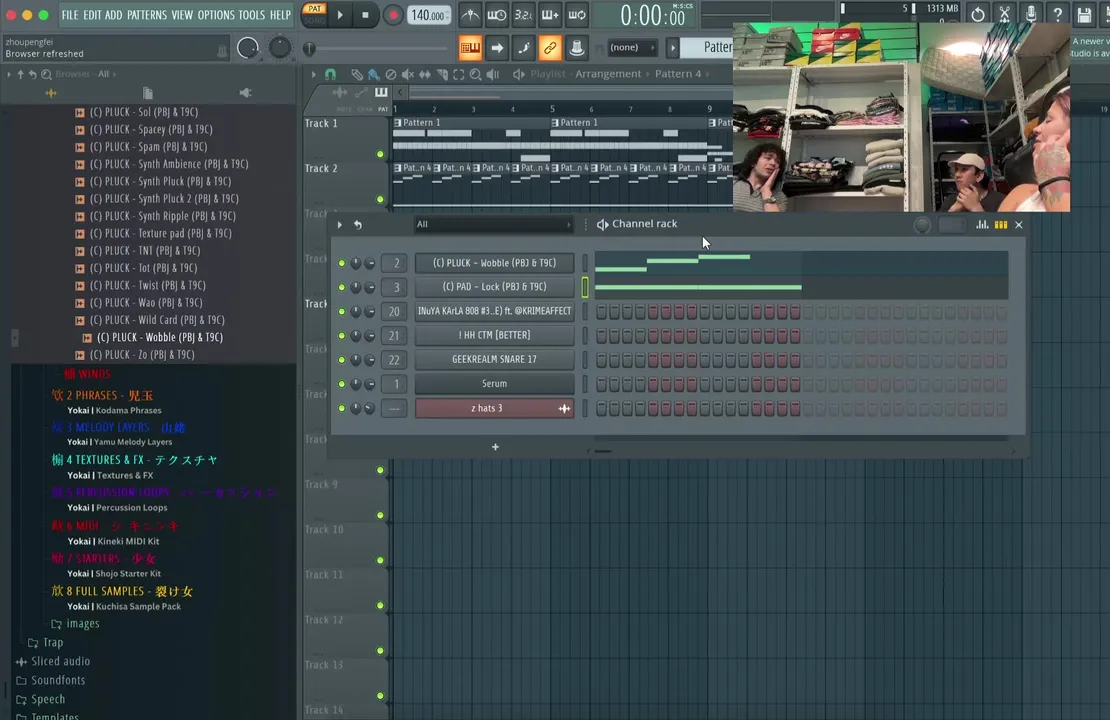Click the transport Stop button
The width and height of the screenshot is (1110, 720).
[365, 15]
